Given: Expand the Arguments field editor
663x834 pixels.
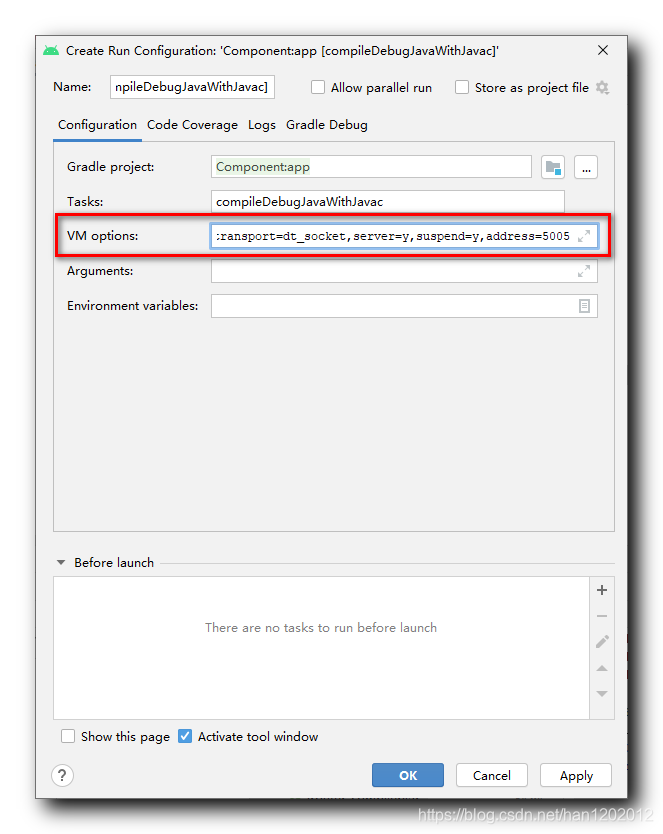Looking at the screenshot, I should click(x=584, y=271).
